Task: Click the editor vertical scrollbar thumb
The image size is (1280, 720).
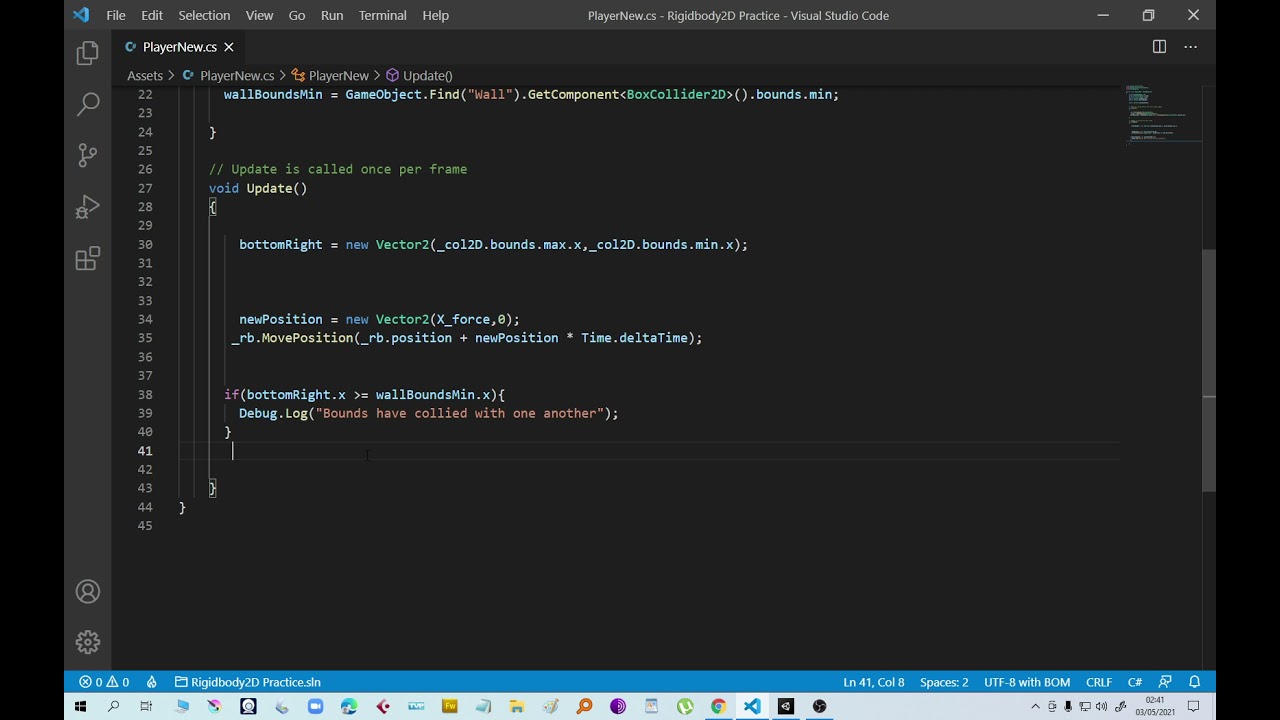Action: [x=1209, y=370]
